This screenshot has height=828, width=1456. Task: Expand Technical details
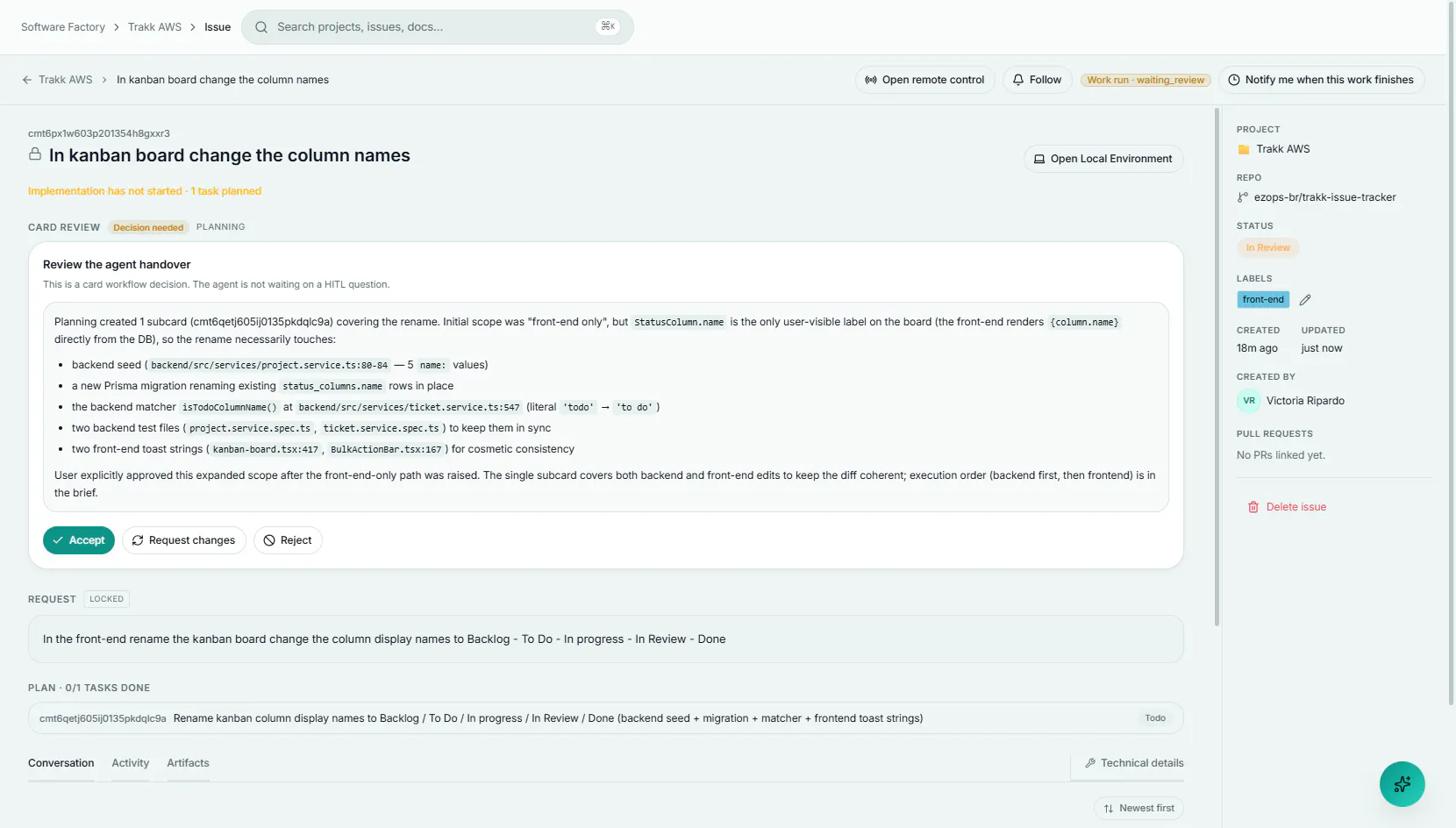(1134, 763)
